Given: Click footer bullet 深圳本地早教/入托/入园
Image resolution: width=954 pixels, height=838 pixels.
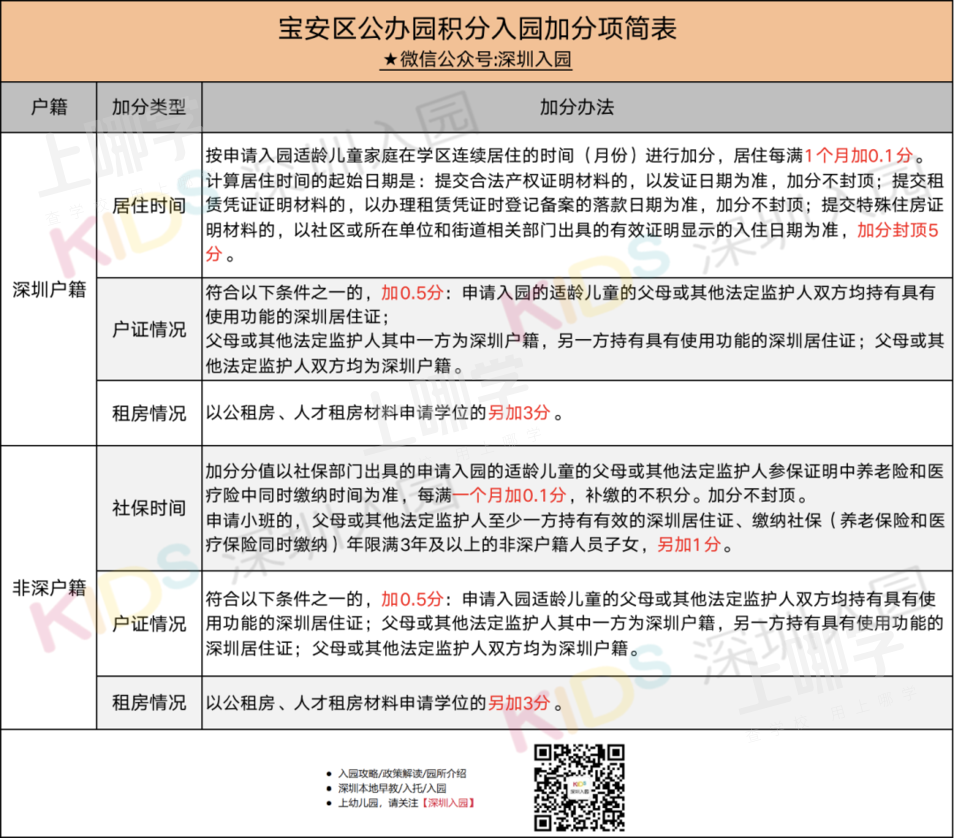Looking at the screenshot, I should click(x=392, y=788).
